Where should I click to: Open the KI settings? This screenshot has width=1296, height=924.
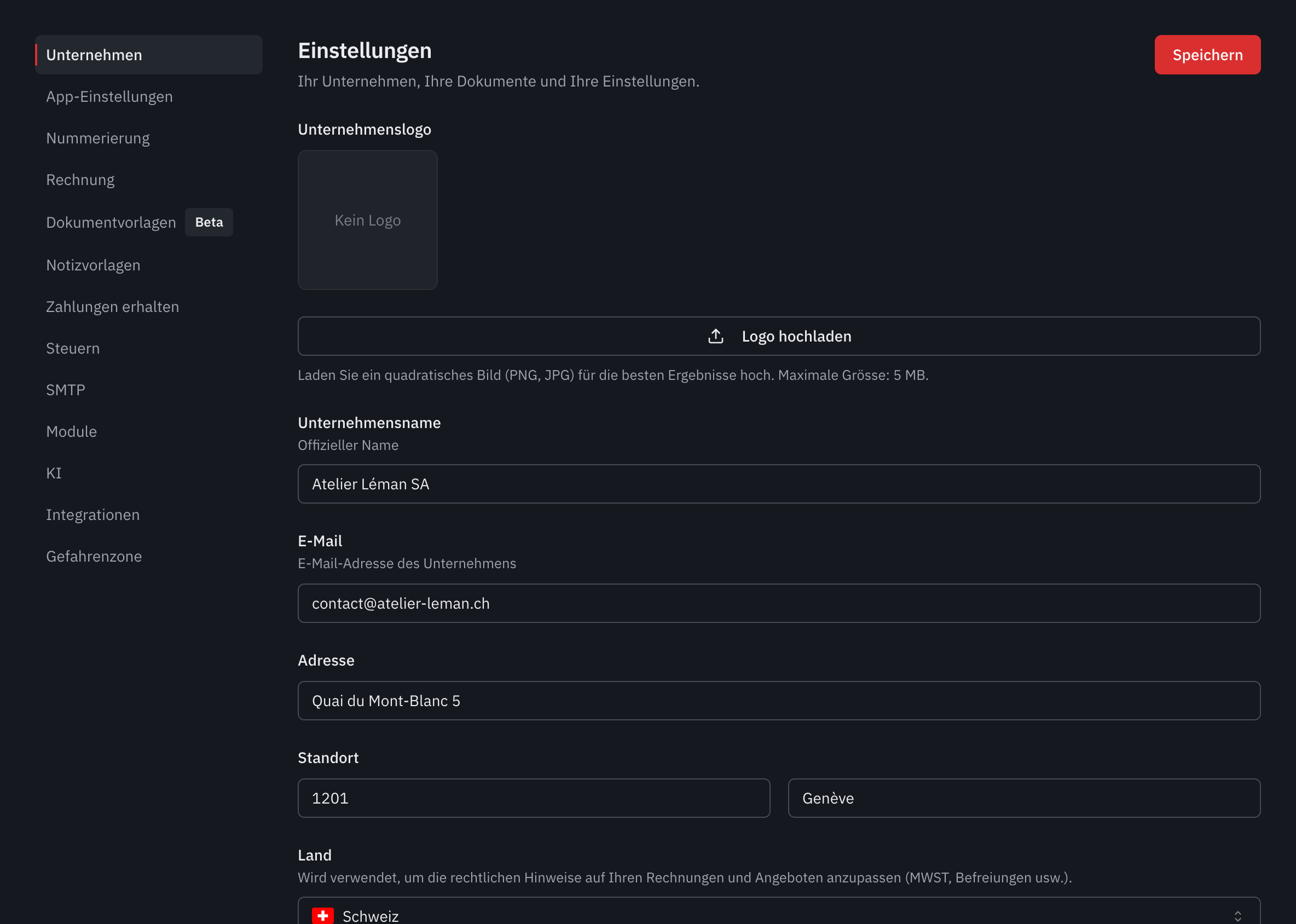click(x=54, y=473)
